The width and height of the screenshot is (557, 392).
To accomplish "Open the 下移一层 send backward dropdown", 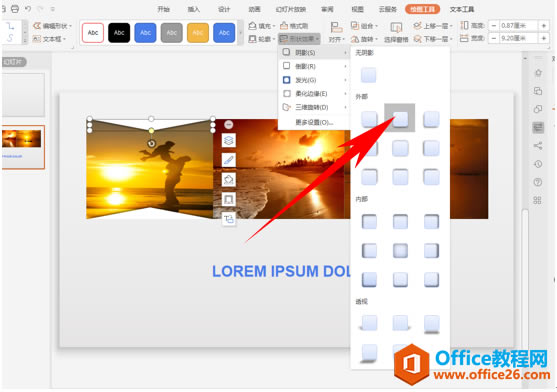I will (x=433, y=39).
